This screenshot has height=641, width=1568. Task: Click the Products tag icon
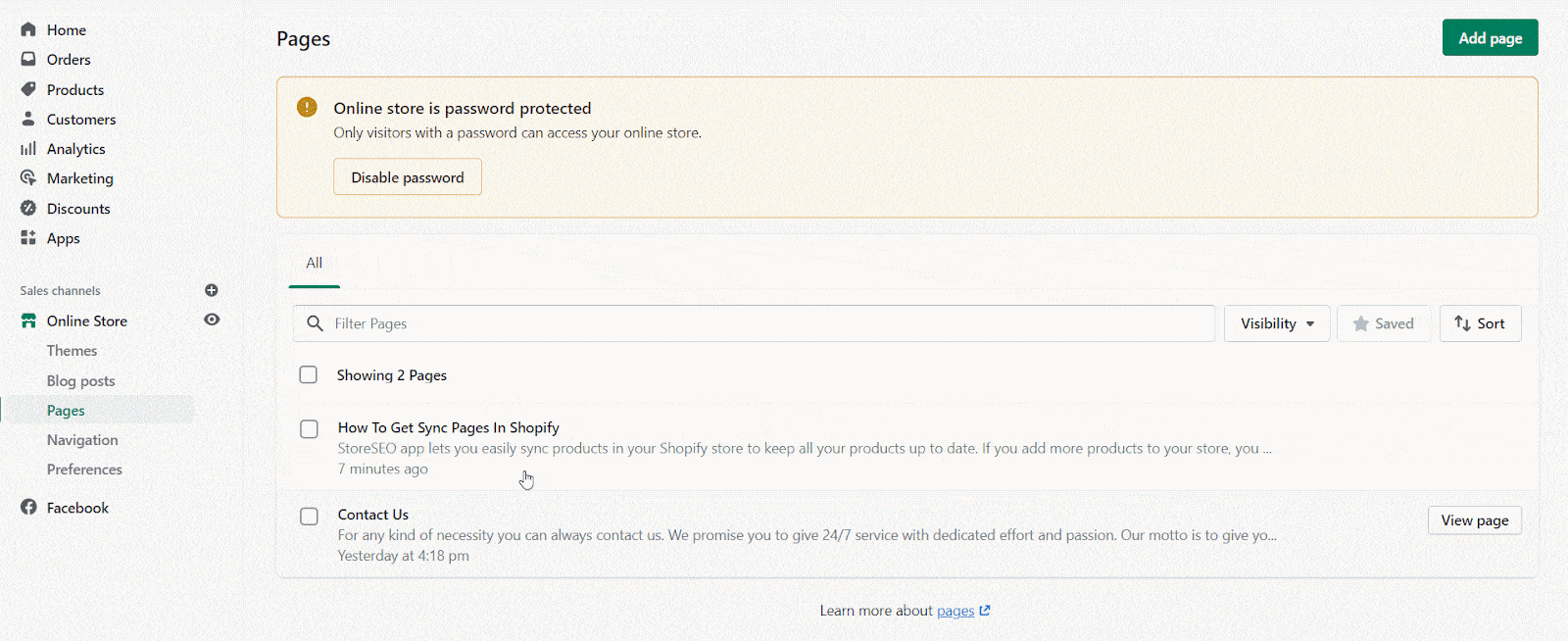28,89
